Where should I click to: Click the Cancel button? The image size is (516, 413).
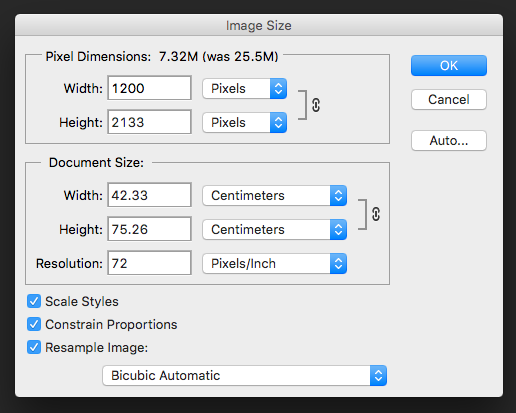[x=449, y=99]
